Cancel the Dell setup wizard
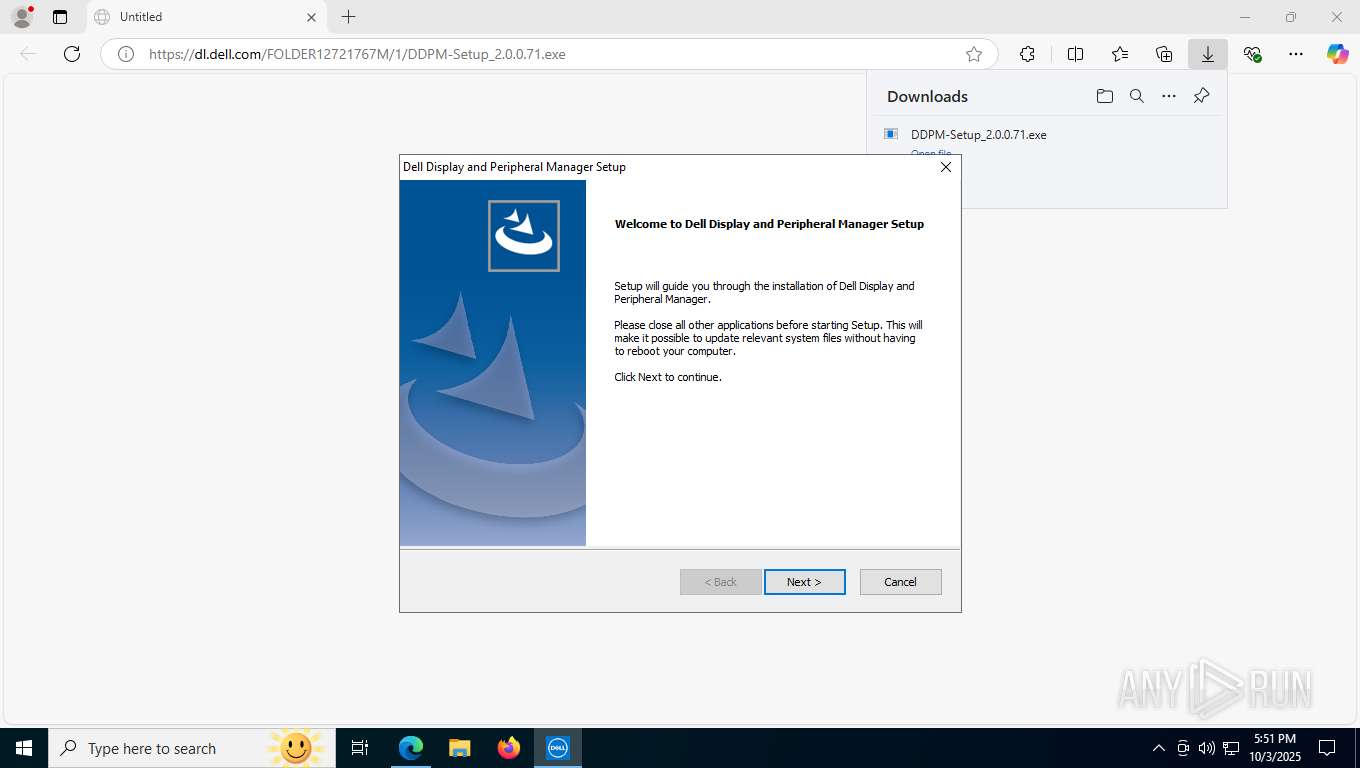The image size is (1360, 768). coord(900,582)
